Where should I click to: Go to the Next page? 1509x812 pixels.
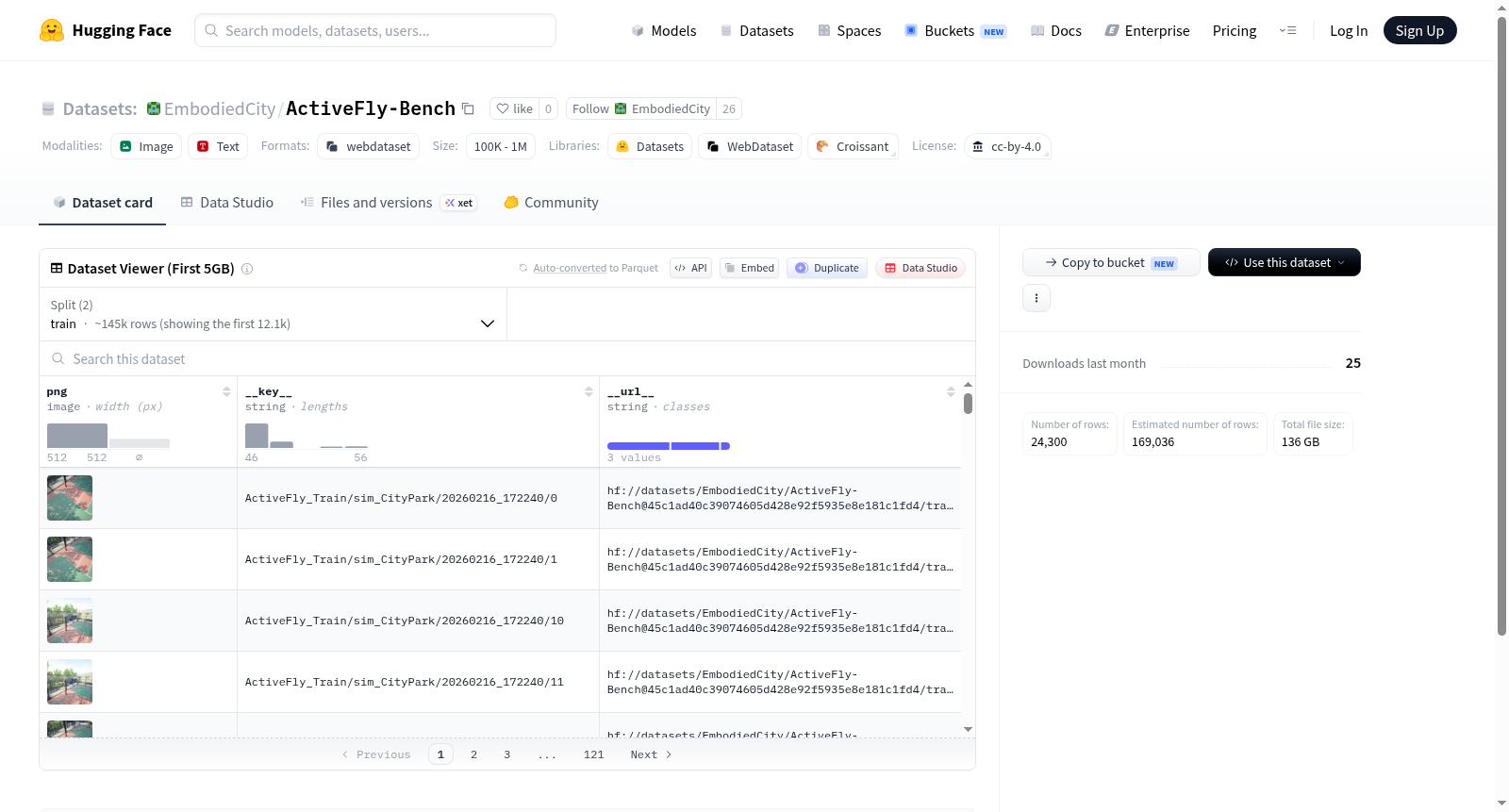pos(651,754)
